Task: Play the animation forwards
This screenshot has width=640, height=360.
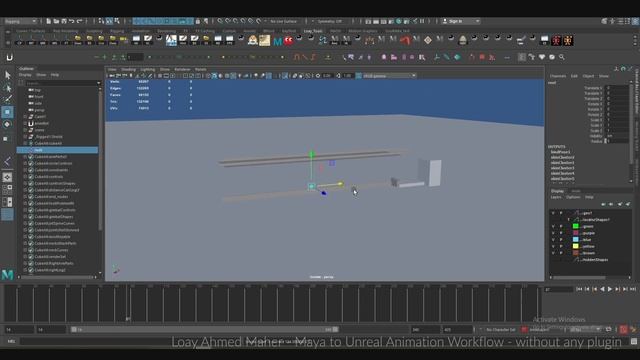Action: click(x=610, y=289)
